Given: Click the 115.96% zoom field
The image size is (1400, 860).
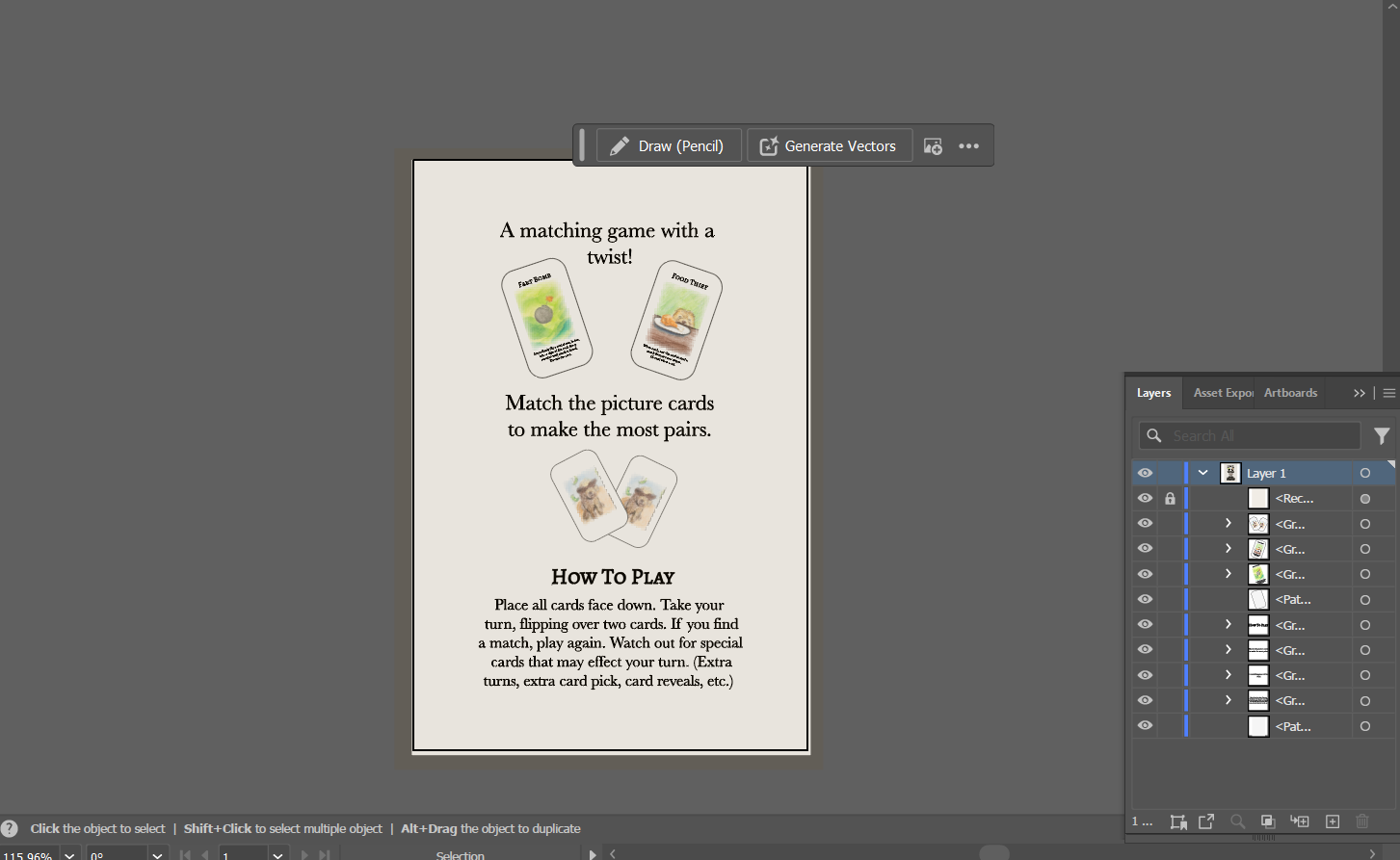Looking at the screenshot, I should pyautogui.click(x=30, y=855).
